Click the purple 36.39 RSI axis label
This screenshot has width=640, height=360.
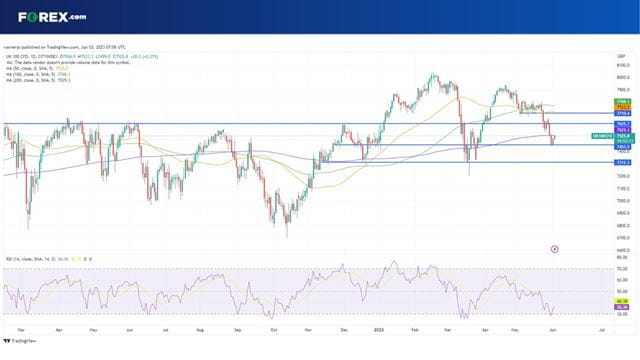click(x=622, y=307)
